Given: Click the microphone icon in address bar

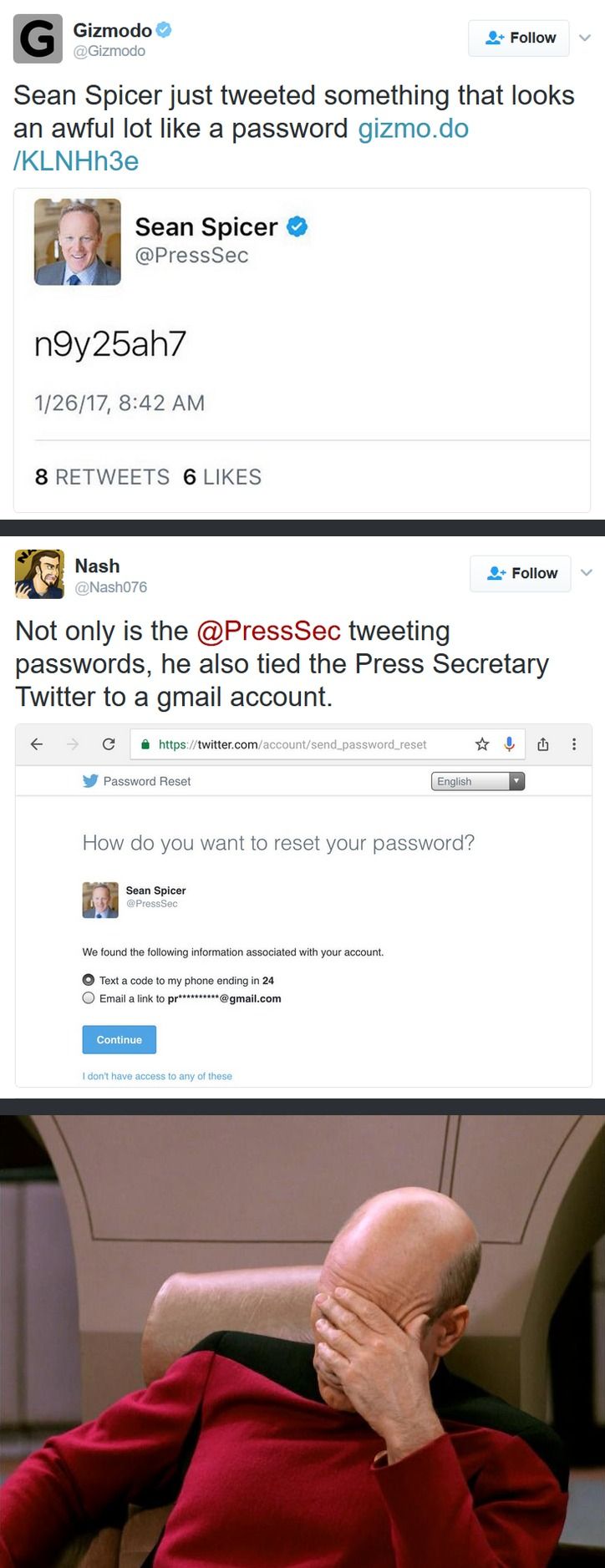Looking at the screenshot, I should (509, 744).
